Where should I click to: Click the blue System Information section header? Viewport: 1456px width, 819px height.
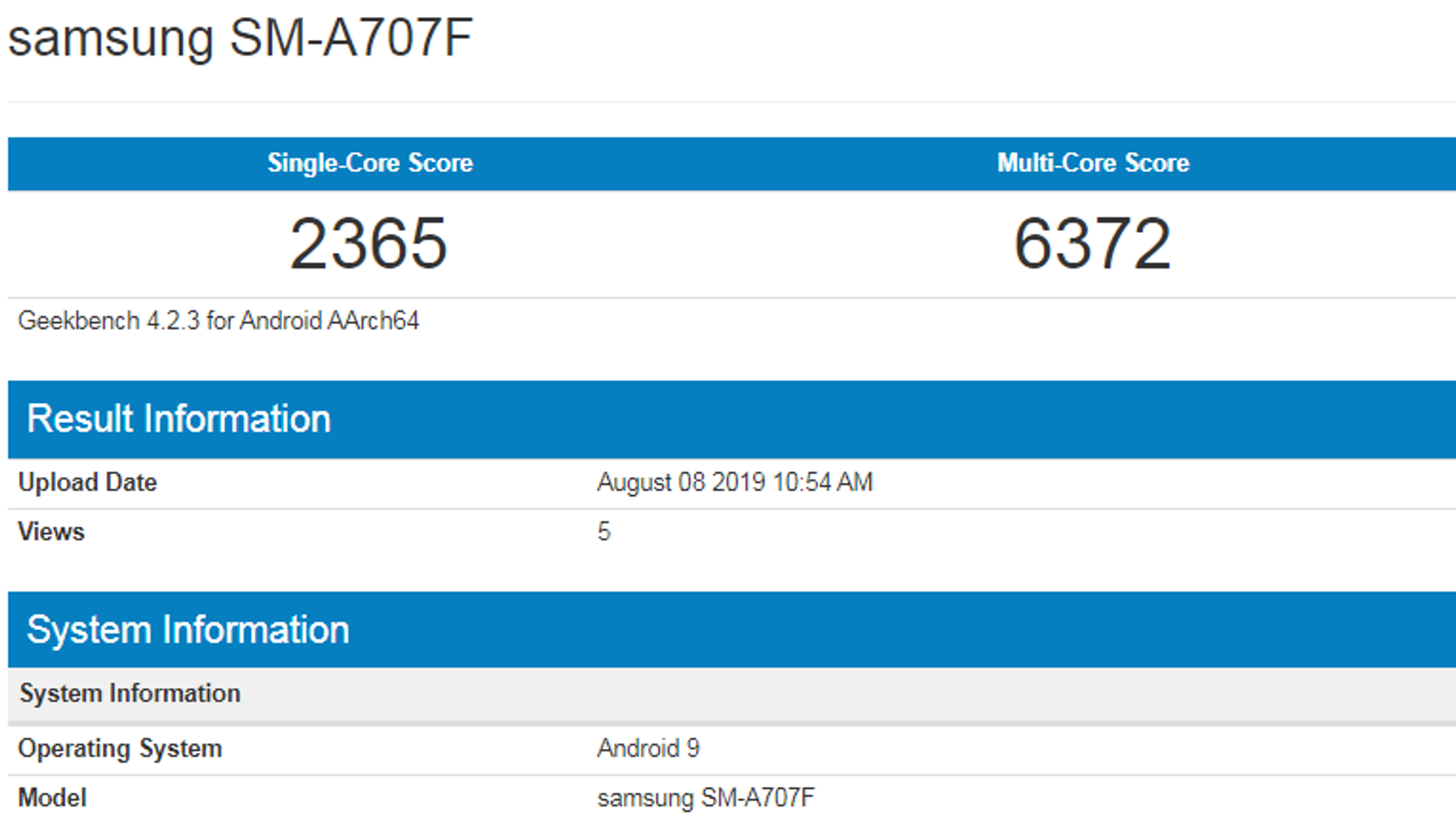[x=187, y=630]
